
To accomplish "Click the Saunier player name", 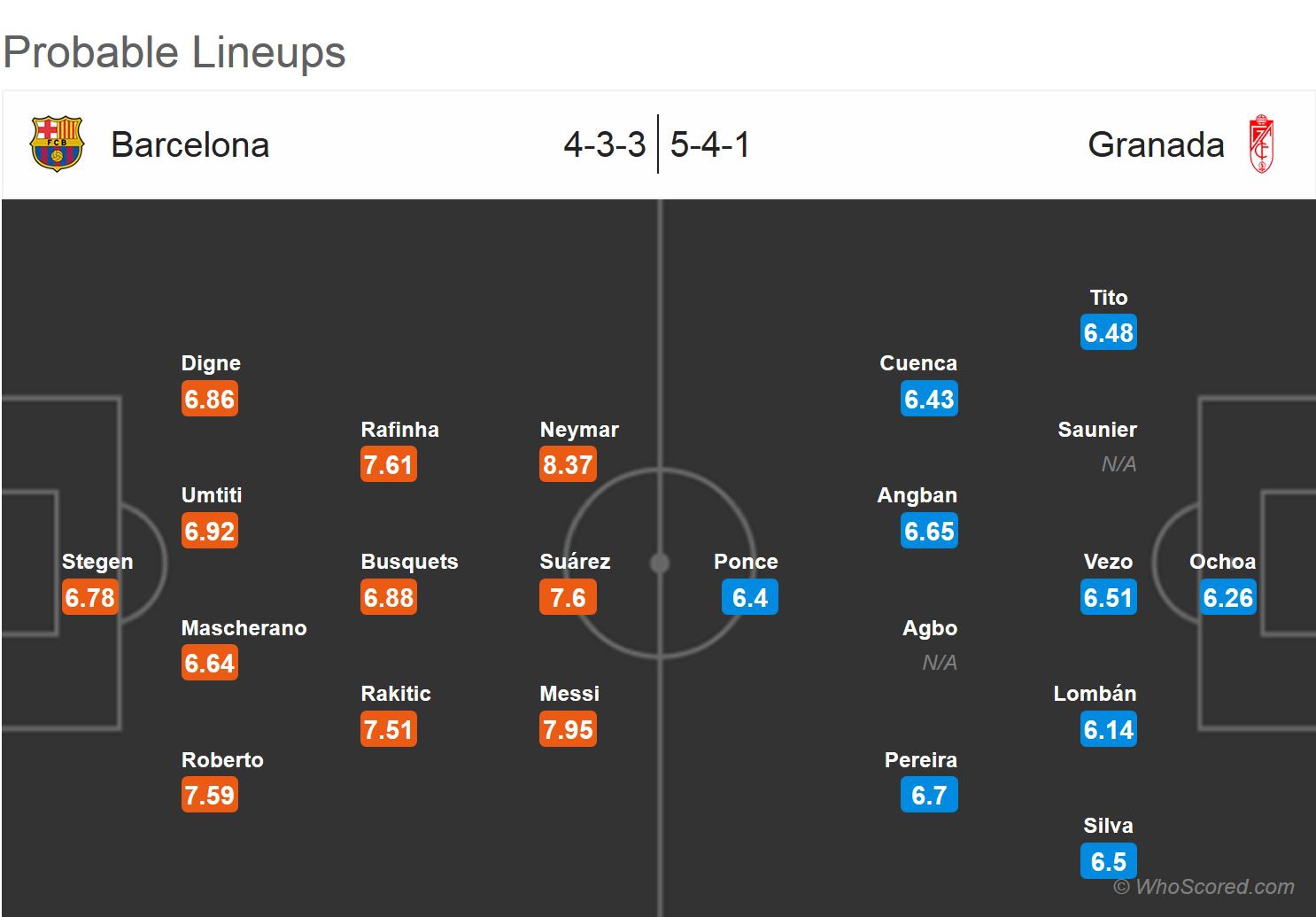I will coord(1097,430).
